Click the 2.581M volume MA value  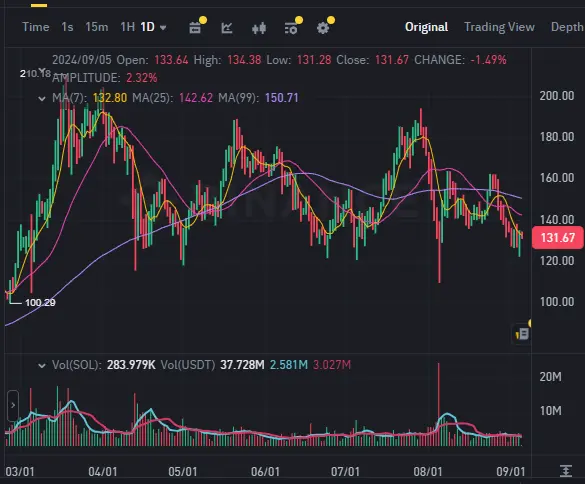[x=289, y=365]
